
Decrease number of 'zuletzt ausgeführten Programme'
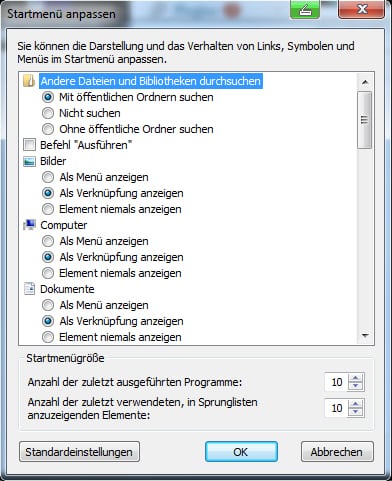tap(356, 386)
